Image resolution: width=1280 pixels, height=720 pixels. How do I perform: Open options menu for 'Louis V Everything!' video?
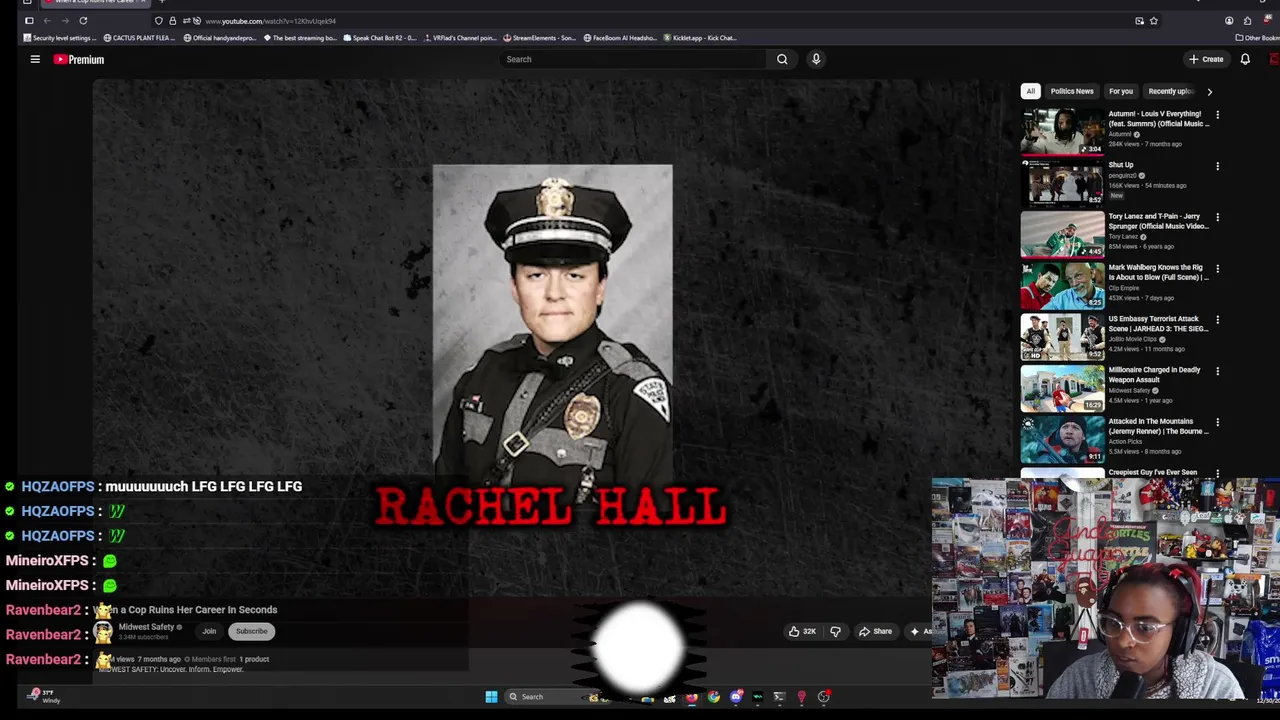pyautogui.click(x=1217, y=115)
